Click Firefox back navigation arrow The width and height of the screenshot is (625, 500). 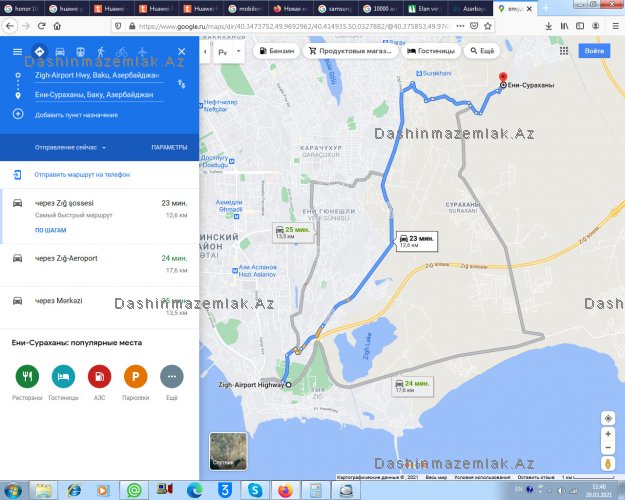pyautogui.click(x=10, y=26)
